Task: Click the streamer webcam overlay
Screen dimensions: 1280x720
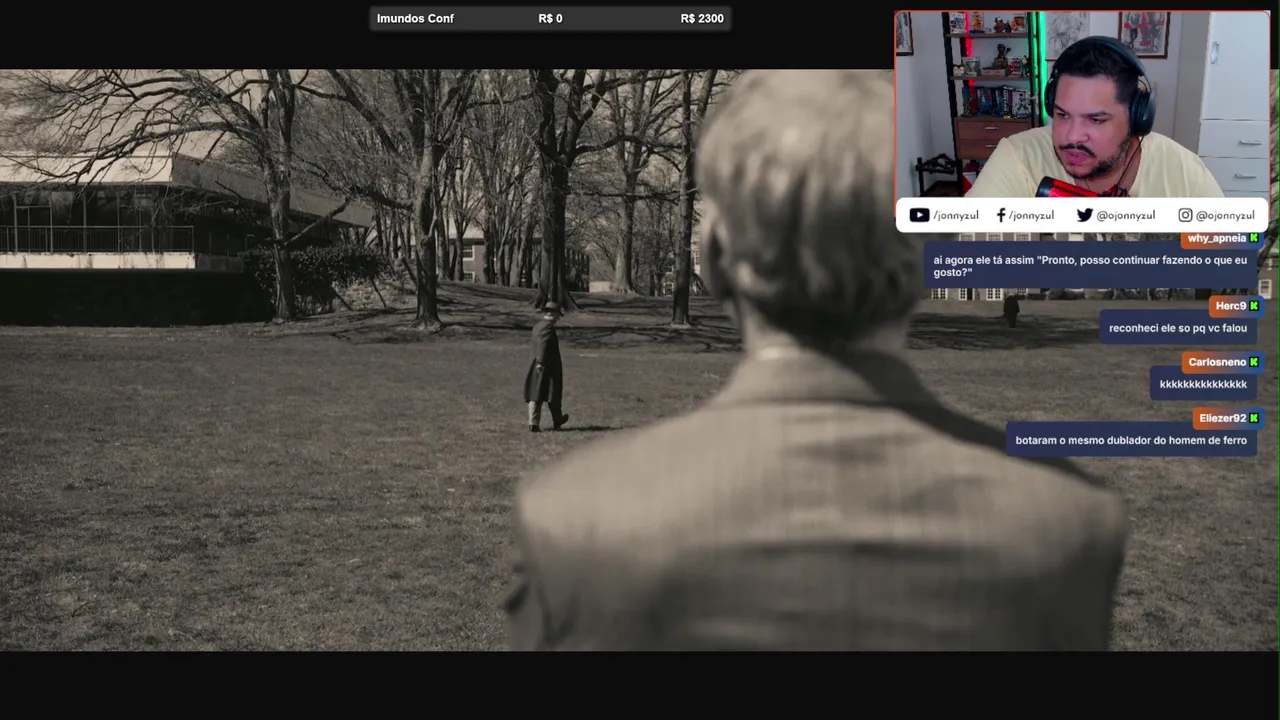Action: tap(1082, 104)
